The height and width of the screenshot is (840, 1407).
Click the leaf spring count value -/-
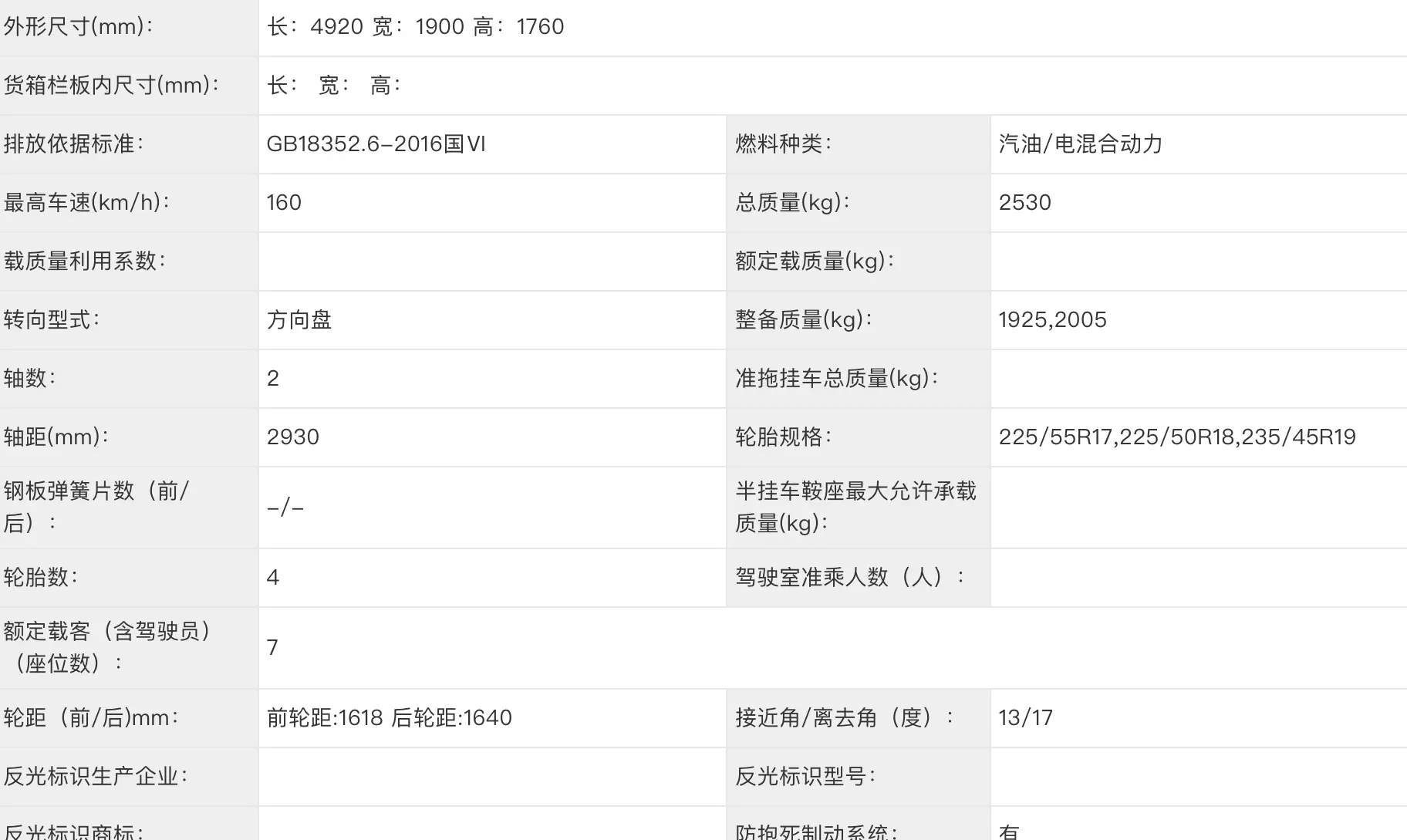click(x=285, y=508)
